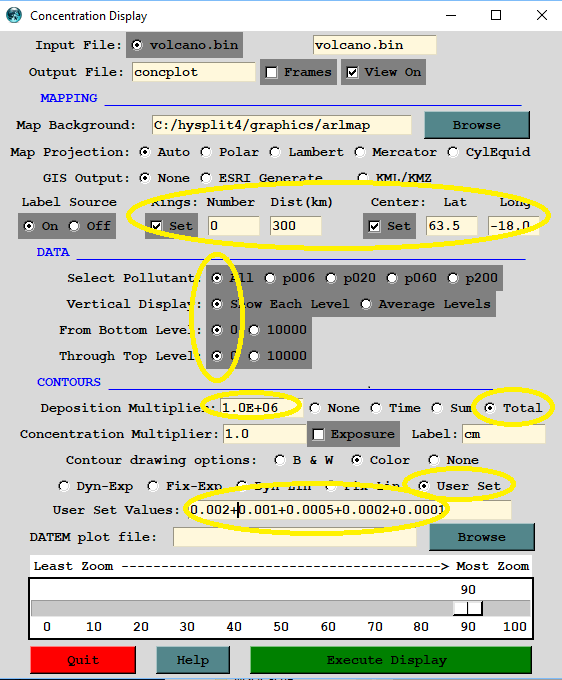Click the Rings Number field
The image size is (562, 680).
[x=233, y=226]
